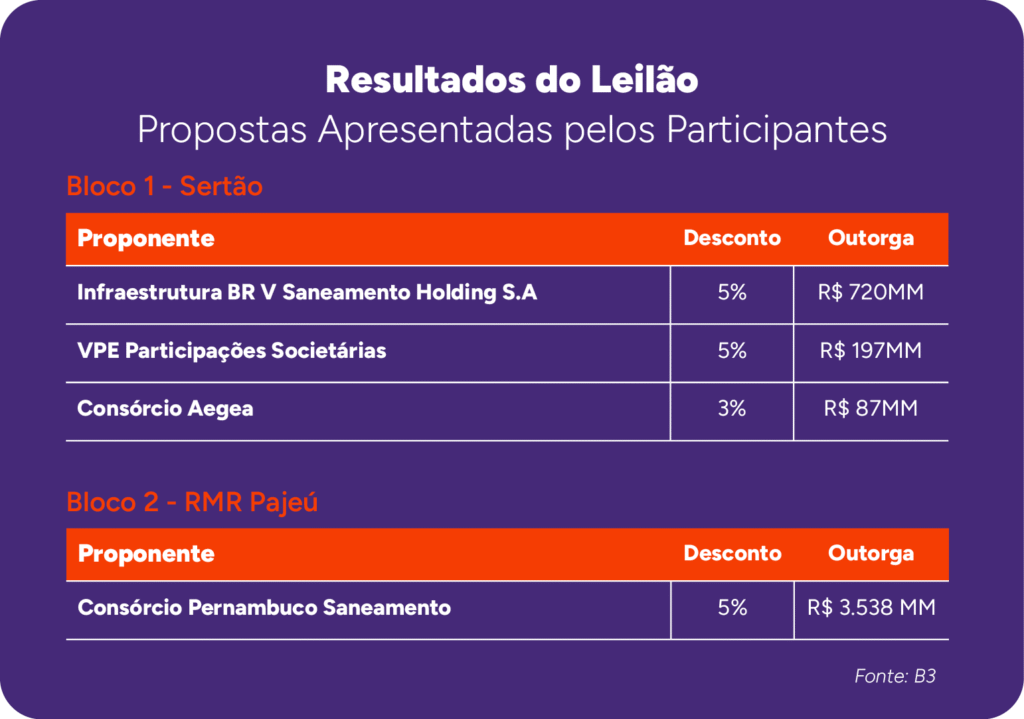Select the Infraestrutura BR V Saneamento Holding row
The width and height of the screenshot is (1024, 719).
pyautogui.click(x=307, y=294)
